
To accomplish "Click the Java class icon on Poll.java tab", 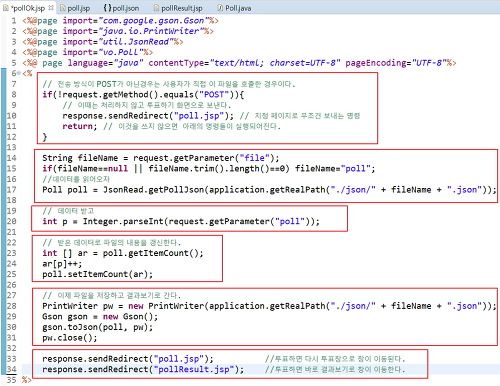I will tap(220, 8).
